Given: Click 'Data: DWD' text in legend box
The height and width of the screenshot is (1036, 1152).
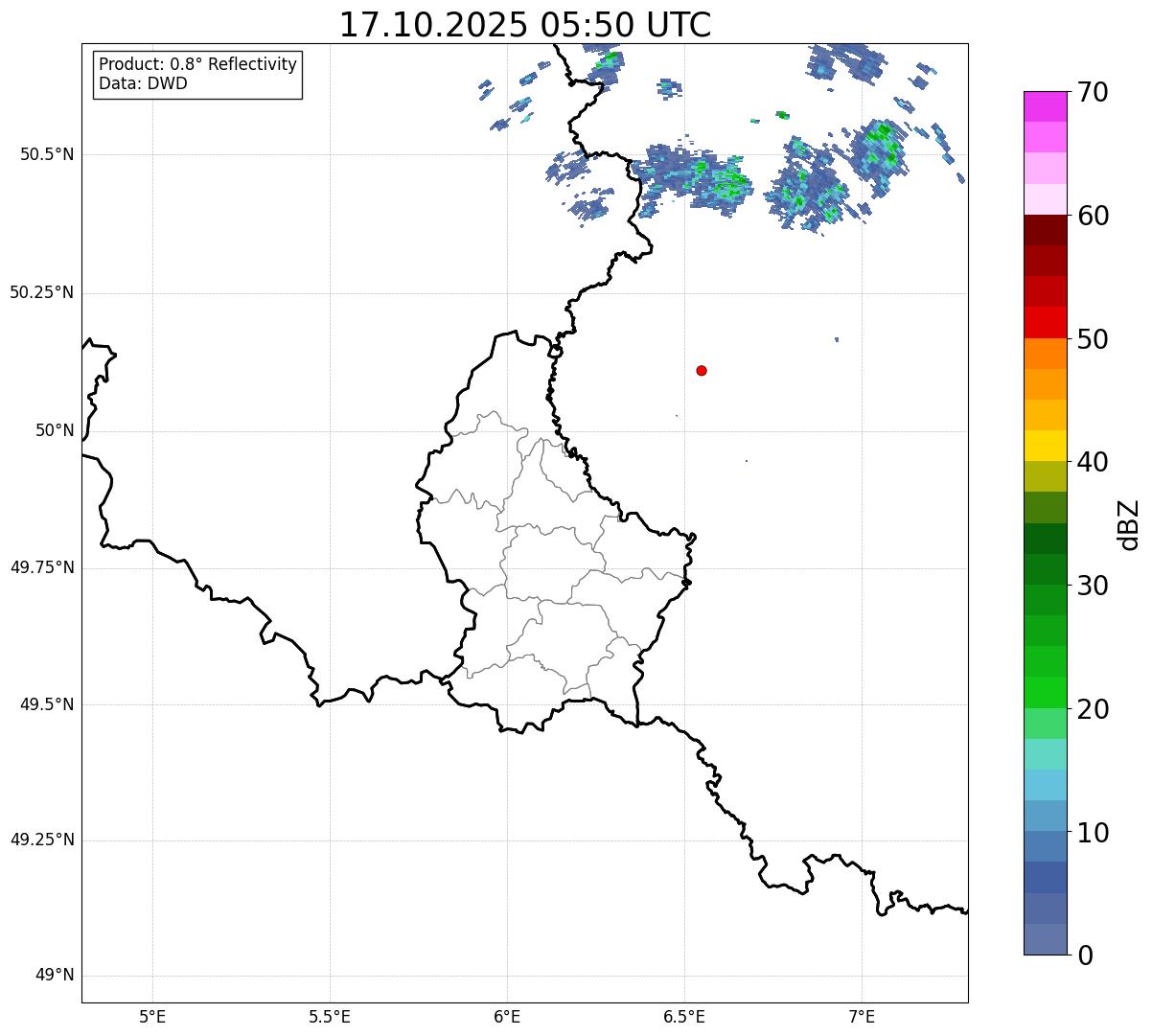Looking at the screenshot, I should [143, 83].
